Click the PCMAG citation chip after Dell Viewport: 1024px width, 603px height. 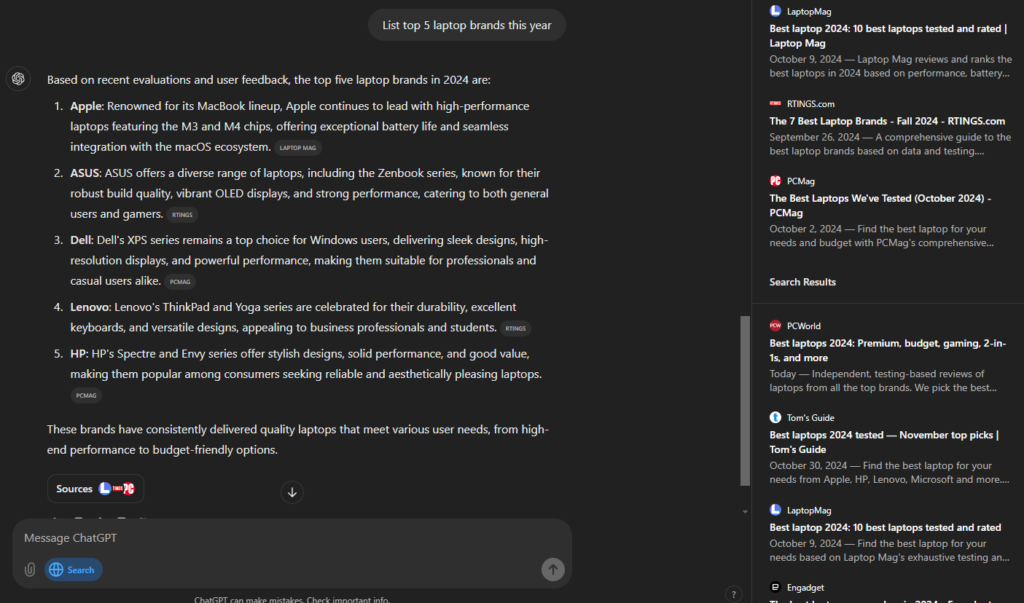pyautogui.click(x=180, y=282)
